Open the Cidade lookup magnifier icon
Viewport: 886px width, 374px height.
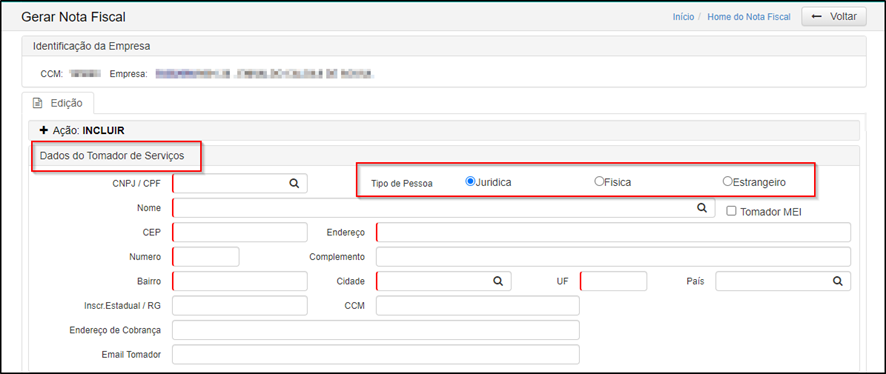click(498, 281)
